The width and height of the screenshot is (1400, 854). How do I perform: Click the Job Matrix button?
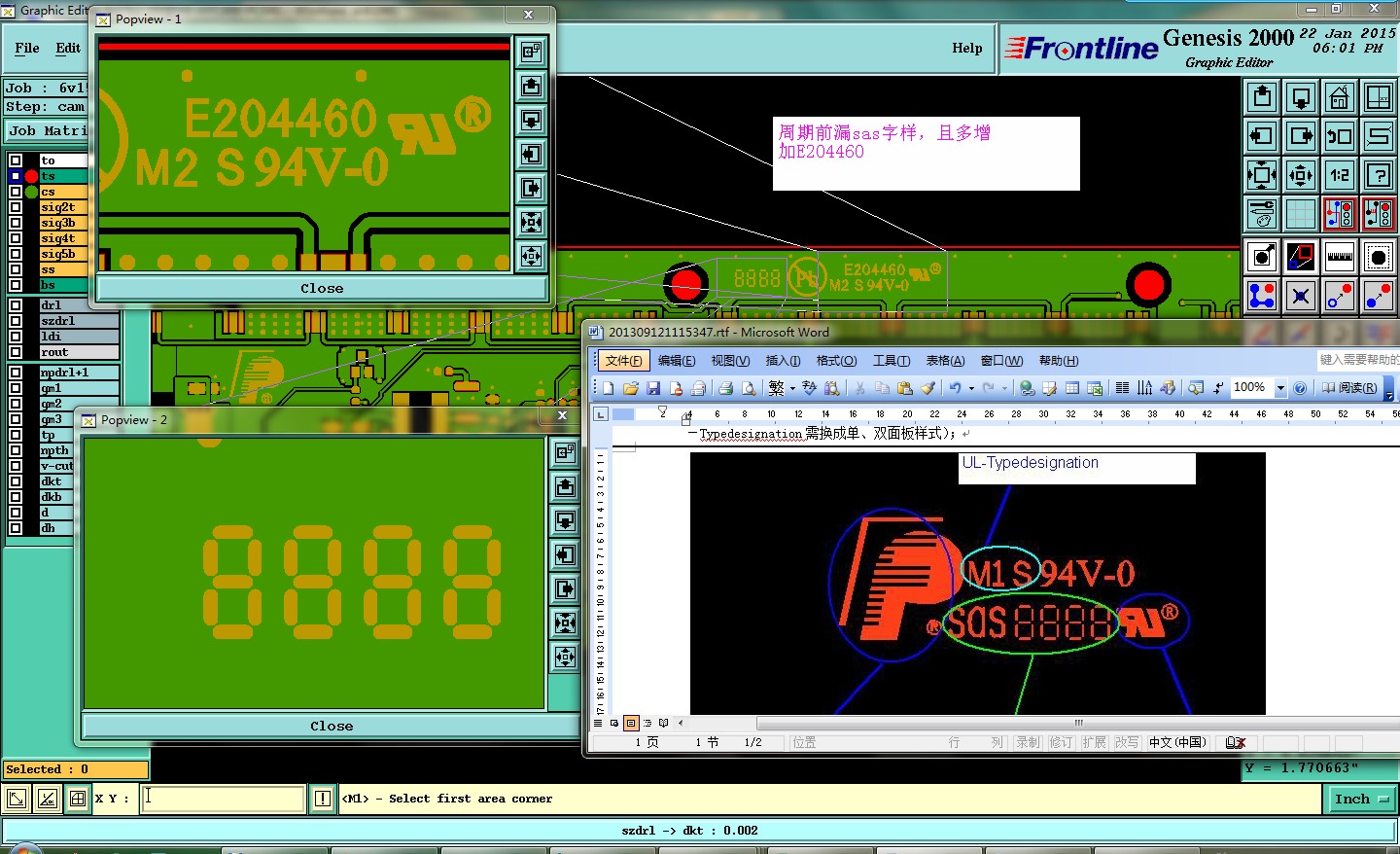pyautogui.click(x=47, y=130)
